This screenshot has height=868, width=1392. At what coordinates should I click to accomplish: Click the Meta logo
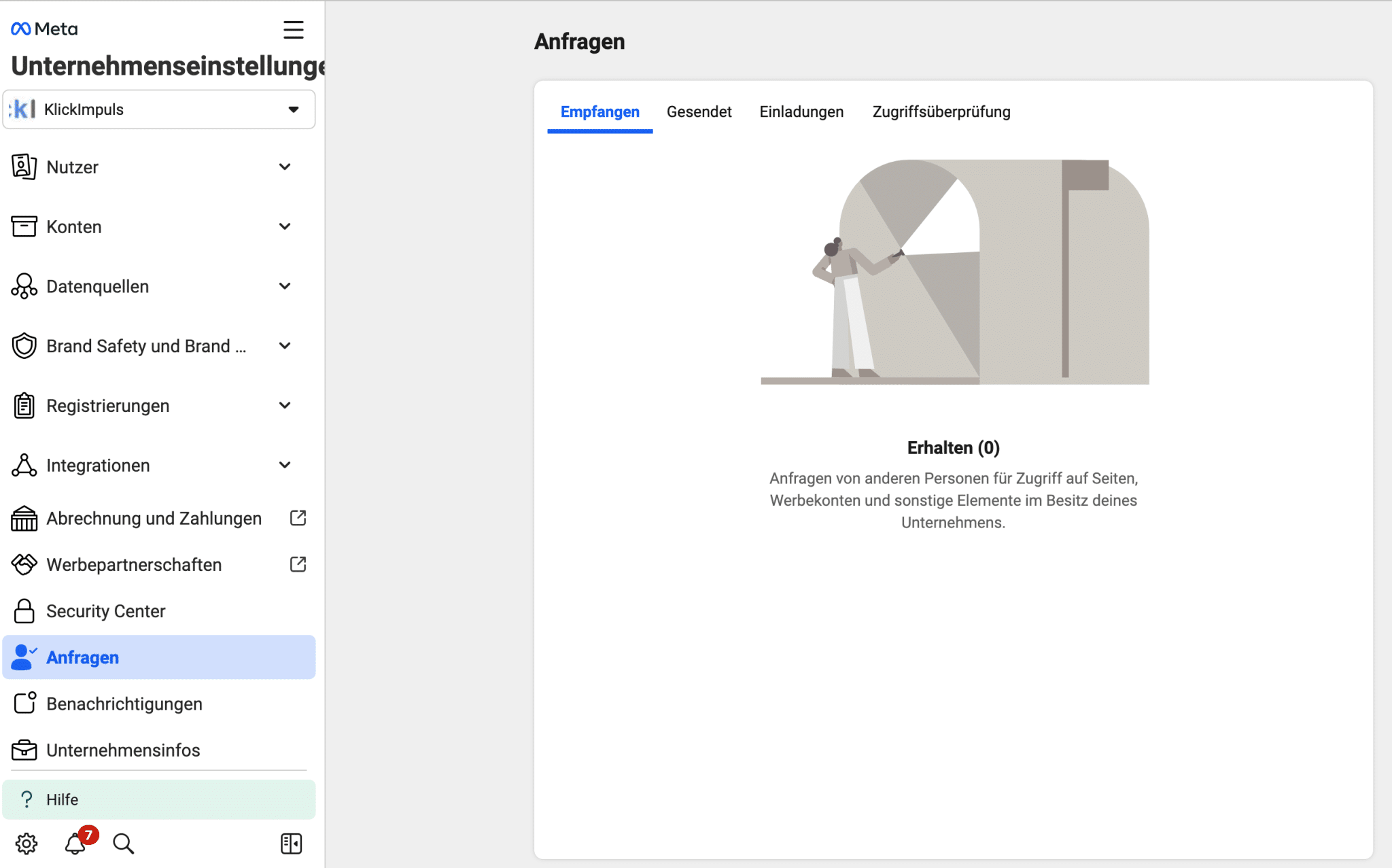[43, 28]
